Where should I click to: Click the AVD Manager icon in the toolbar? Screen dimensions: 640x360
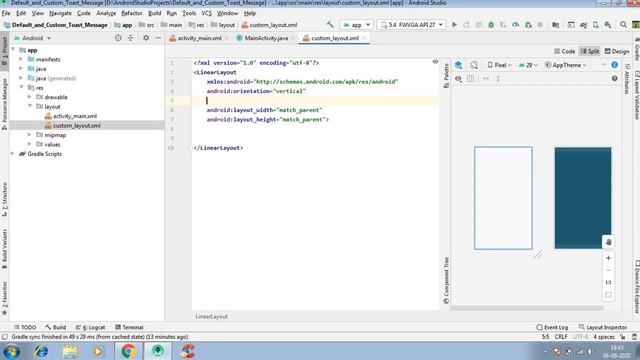tap(596, 25)
